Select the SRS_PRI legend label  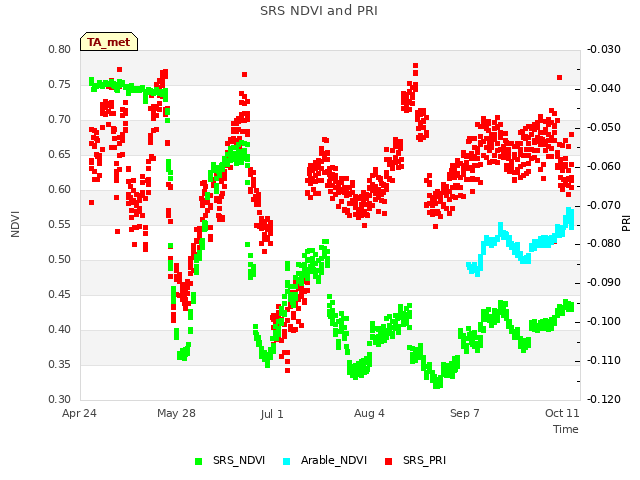click(424, 460)
